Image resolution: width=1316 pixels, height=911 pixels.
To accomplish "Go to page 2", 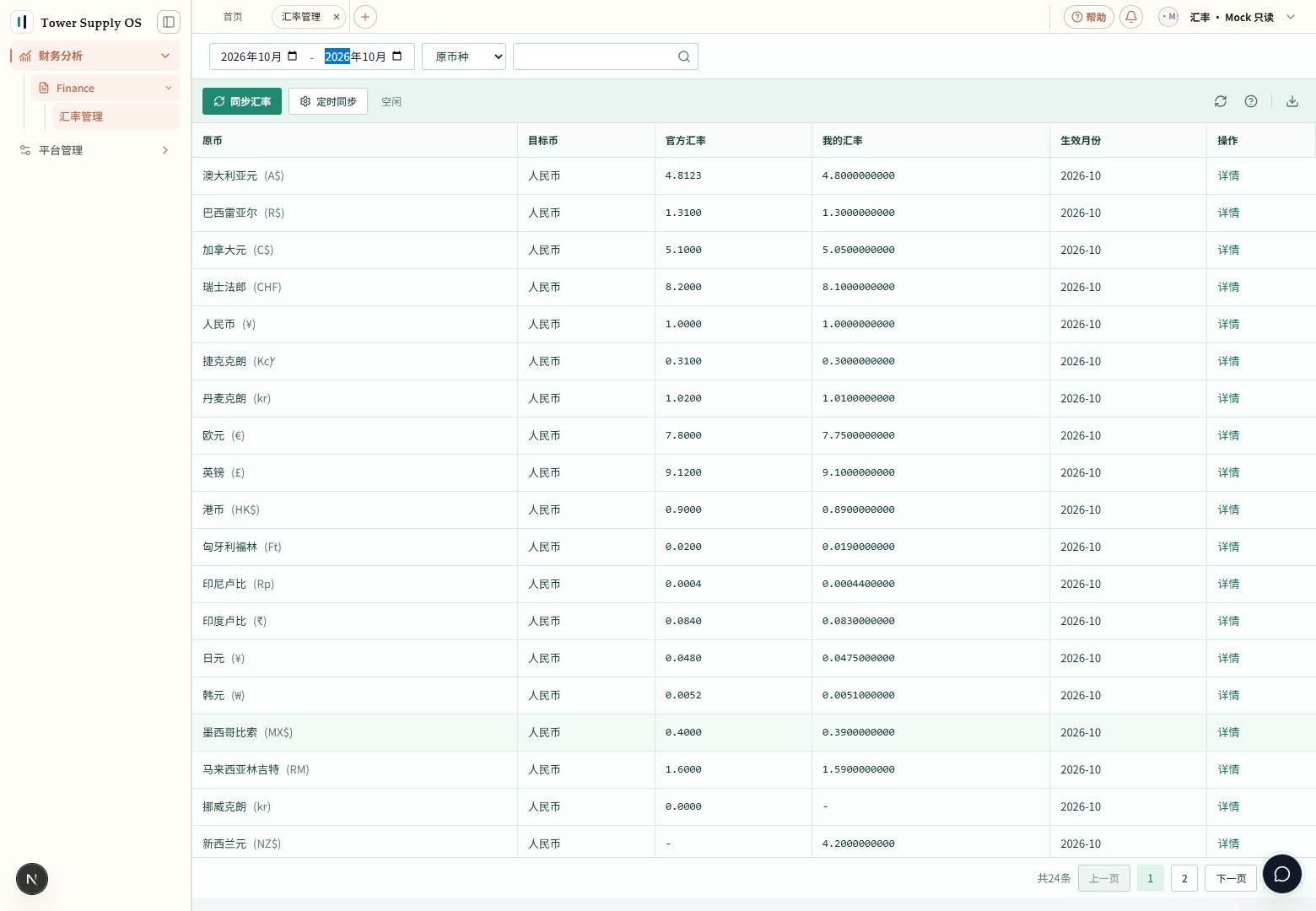I will pos(1184,878).
